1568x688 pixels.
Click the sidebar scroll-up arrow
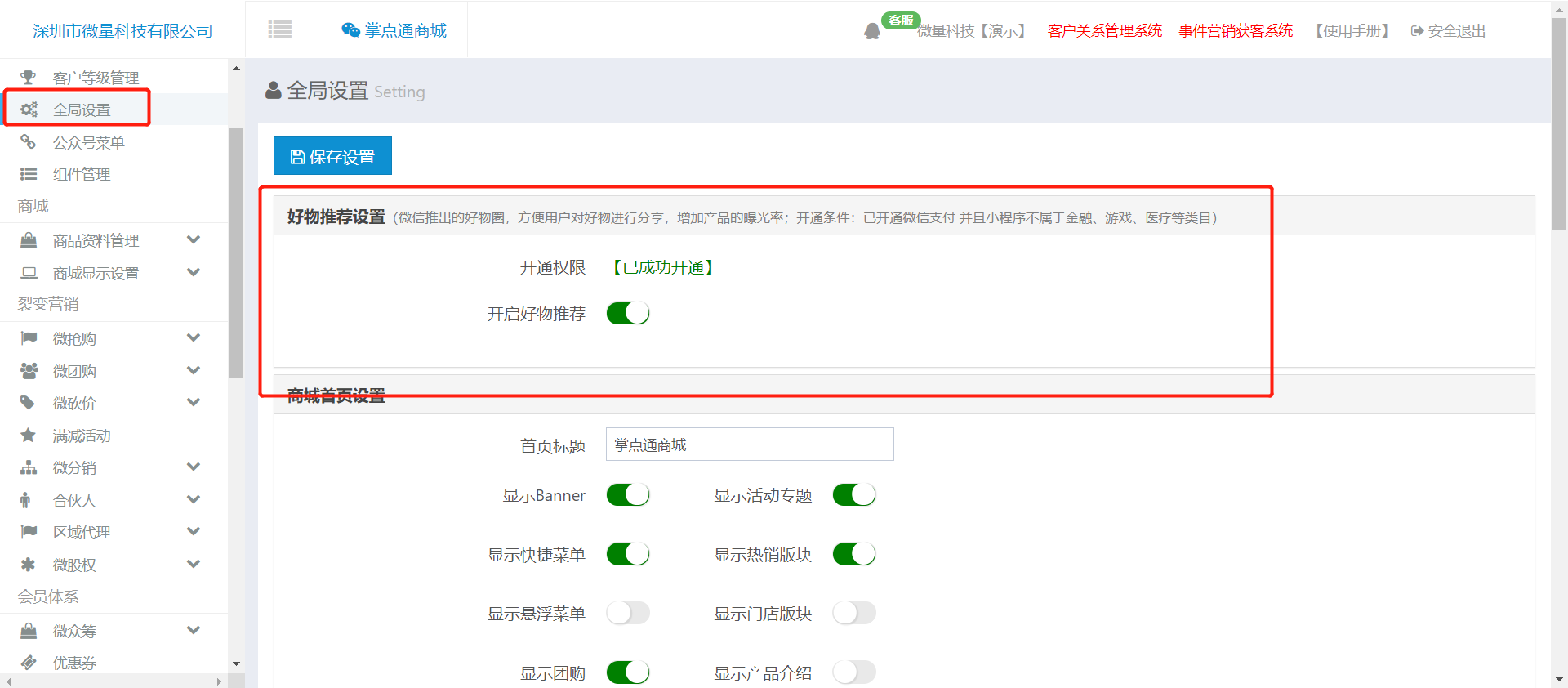[x=237, y=69]
